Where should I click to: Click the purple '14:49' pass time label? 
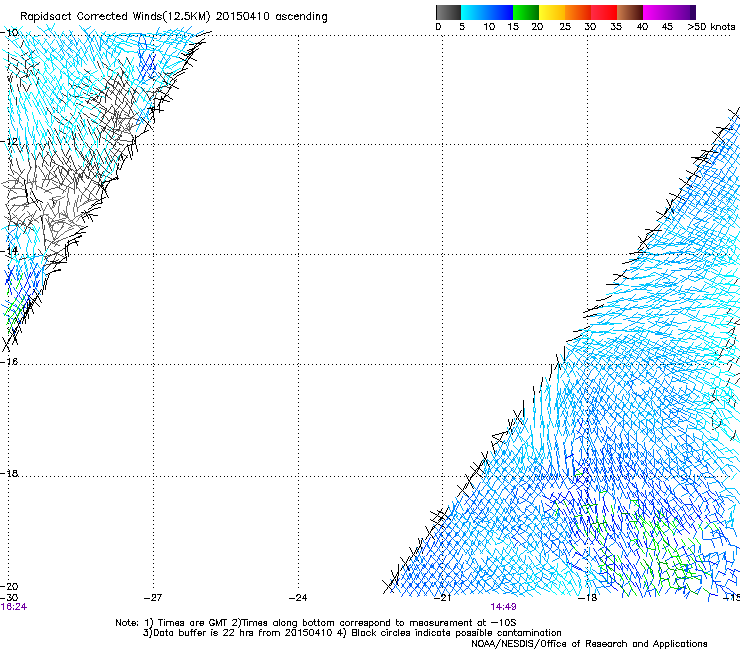[503, 607]
